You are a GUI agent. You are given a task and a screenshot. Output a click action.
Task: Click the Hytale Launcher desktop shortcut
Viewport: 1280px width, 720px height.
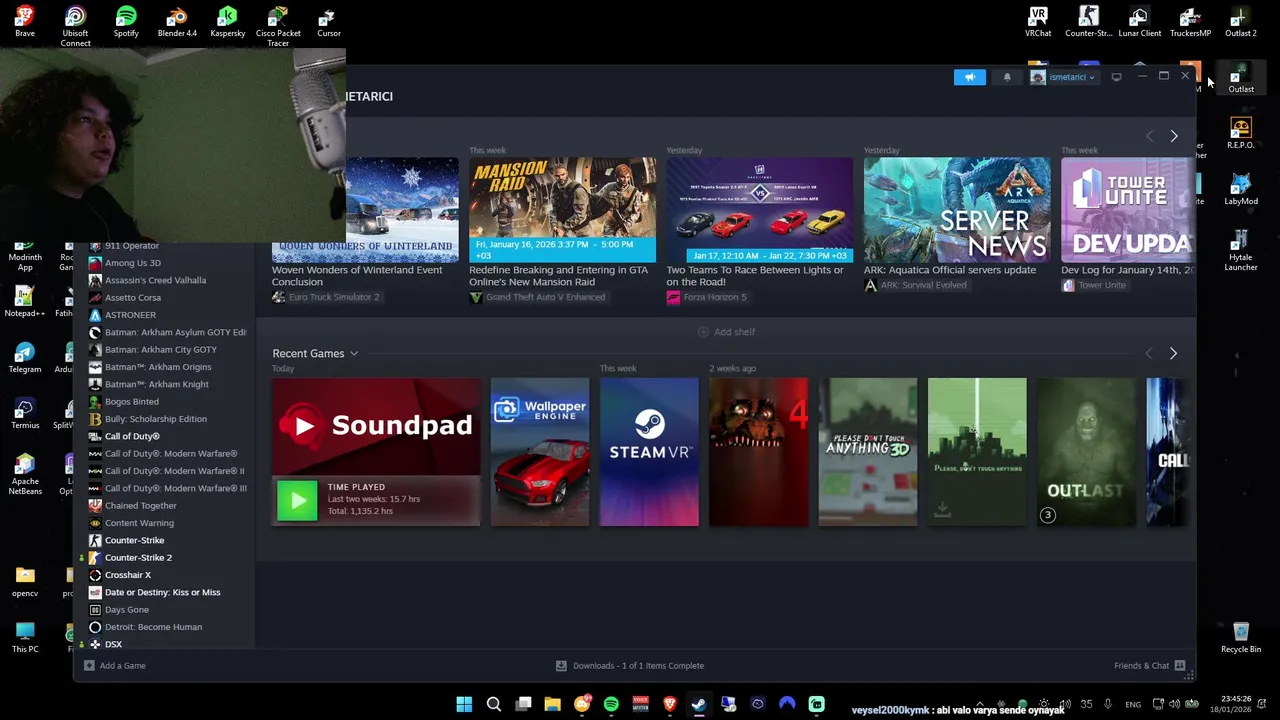pos(1240,250)
